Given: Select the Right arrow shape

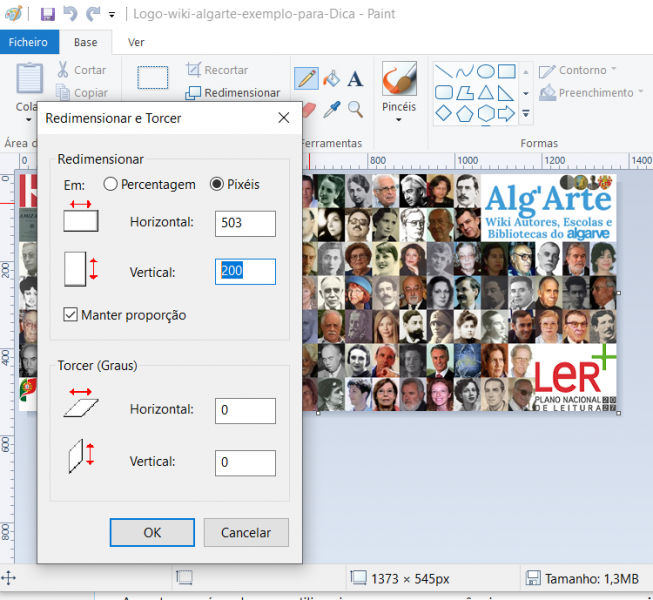Looking at the screenshot, I should pyautogui.click(x=506, y=113).
